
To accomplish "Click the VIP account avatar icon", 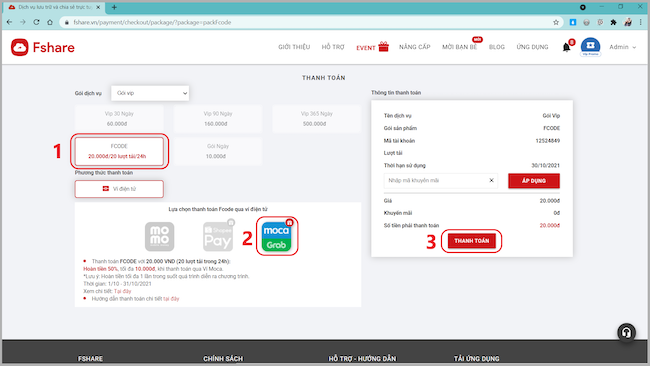I will (590, 46).
